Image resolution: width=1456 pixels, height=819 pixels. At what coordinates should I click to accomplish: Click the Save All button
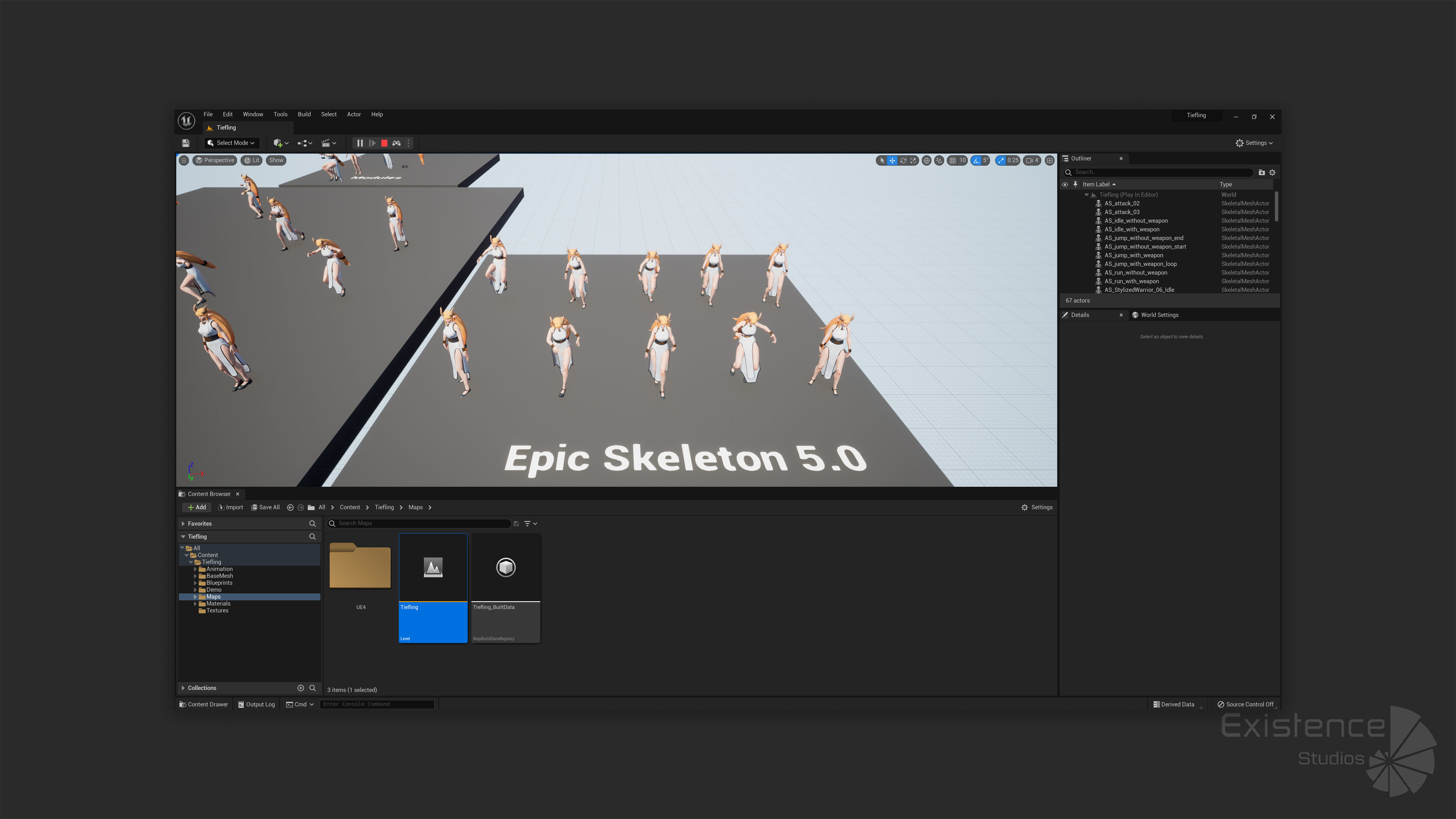(x=266, y=507)
